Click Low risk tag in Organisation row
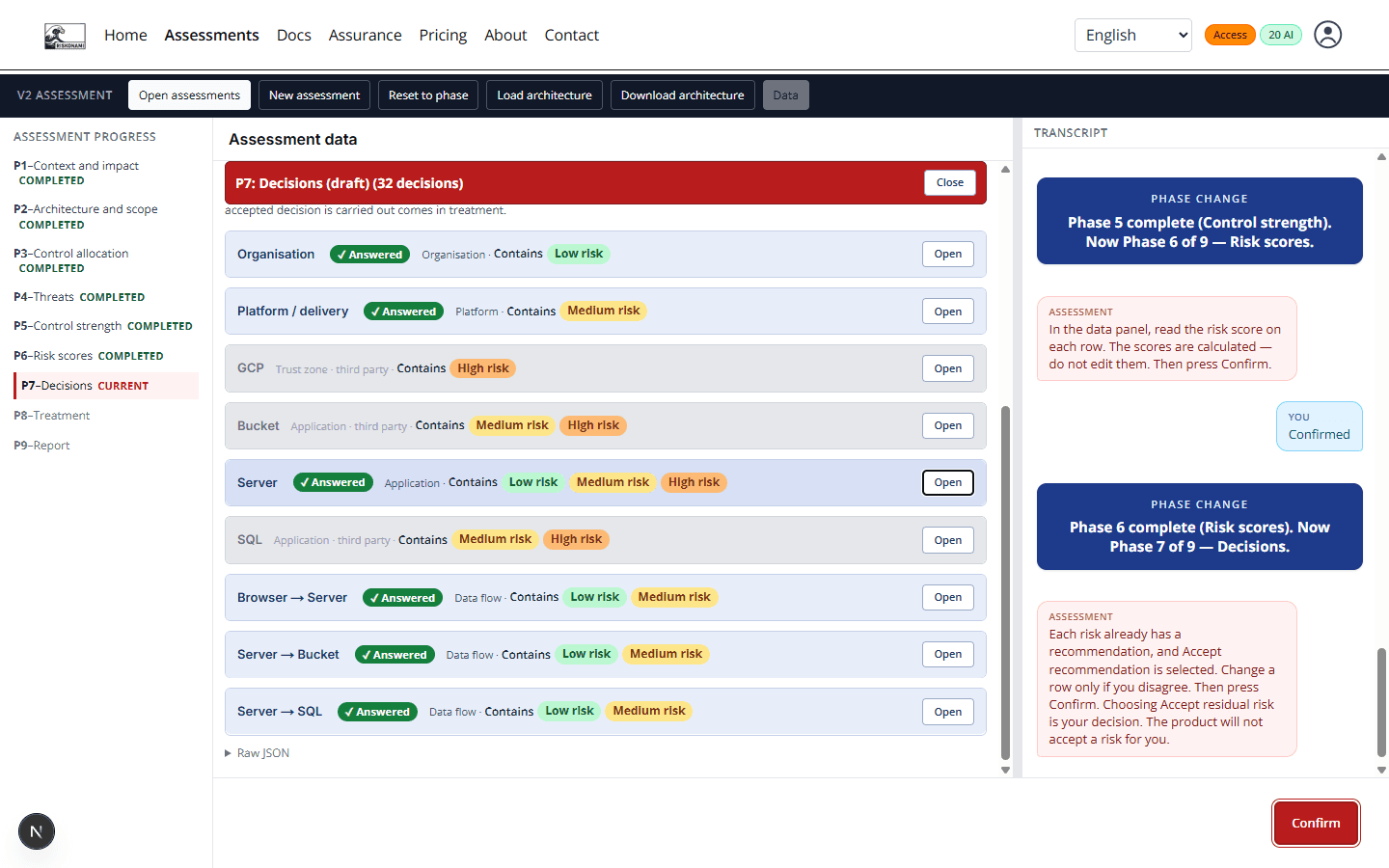This screenshot has height=868, width=1389. (579, 254)
